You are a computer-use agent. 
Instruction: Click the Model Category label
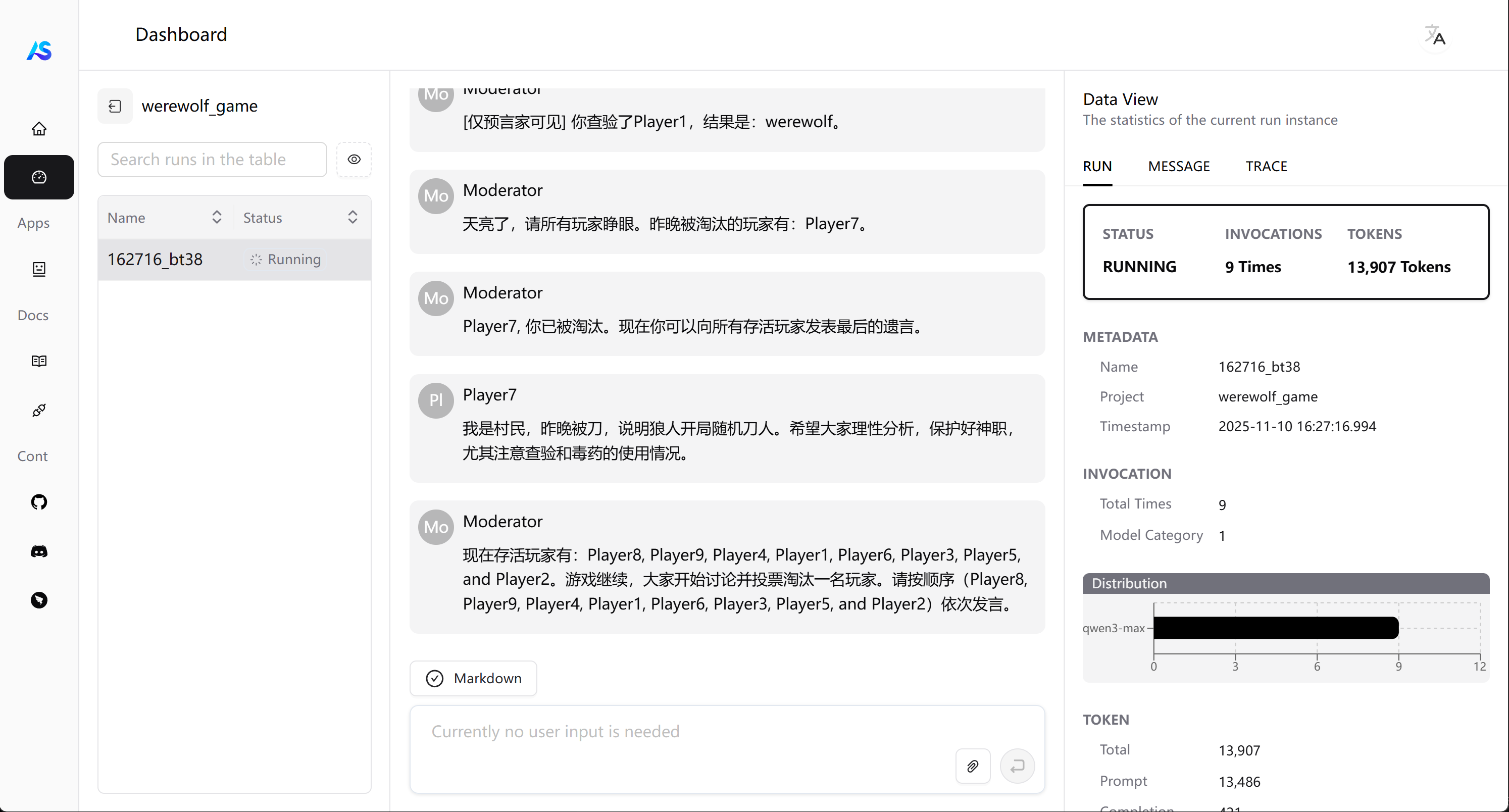(1151, 535)
